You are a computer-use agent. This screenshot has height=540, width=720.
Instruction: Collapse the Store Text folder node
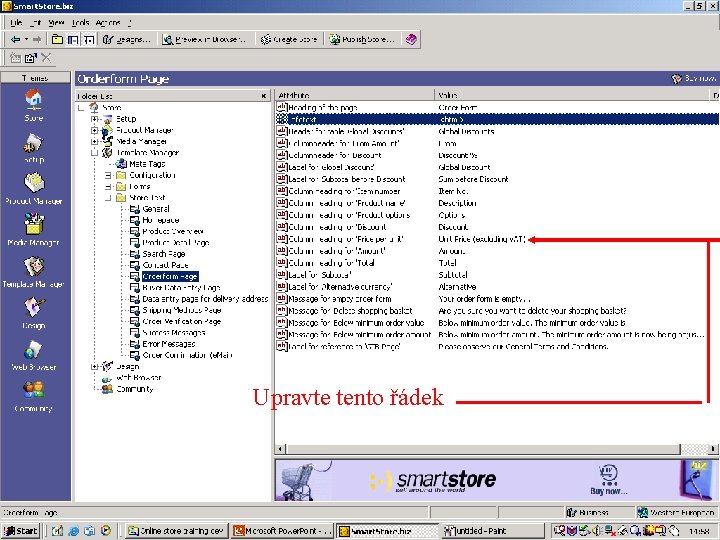[108, 198]
